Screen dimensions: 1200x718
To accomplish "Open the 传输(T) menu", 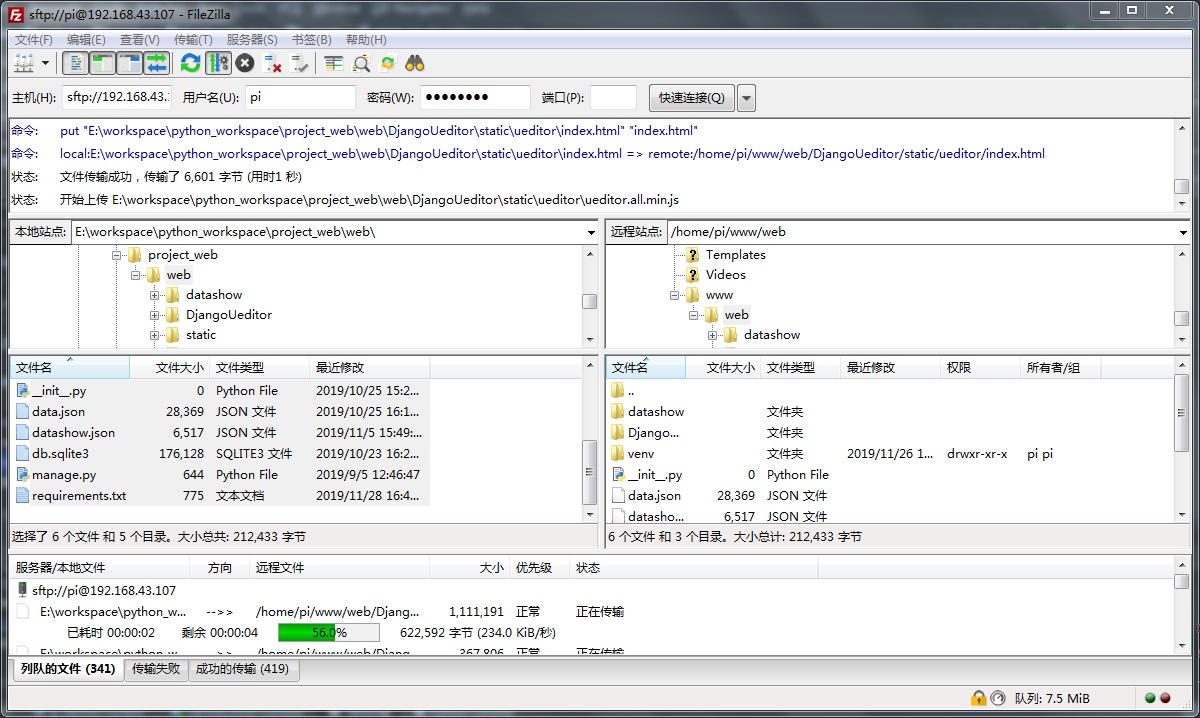I will click(193, 39).
